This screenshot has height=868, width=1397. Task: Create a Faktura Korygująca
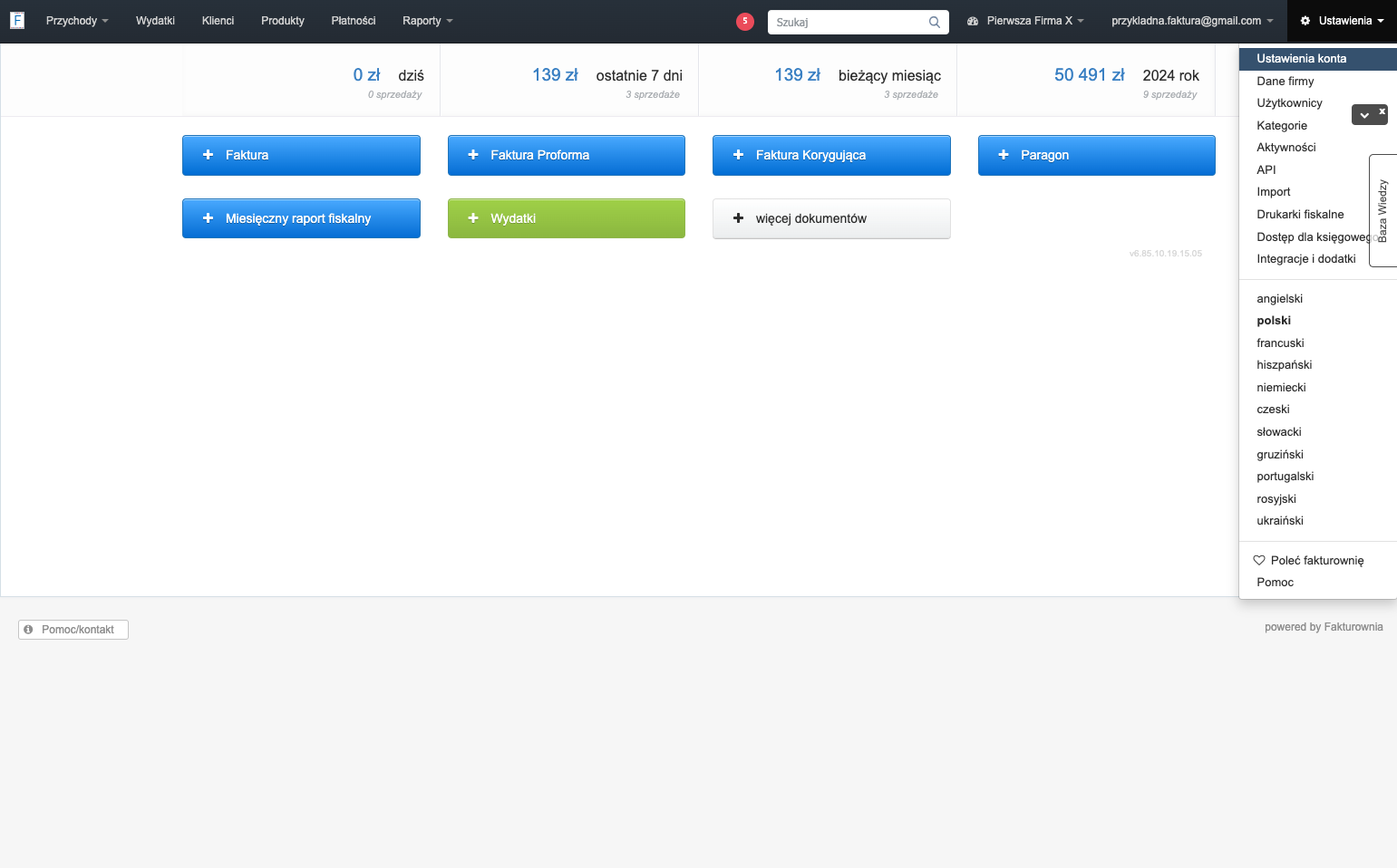click(831, 155)
